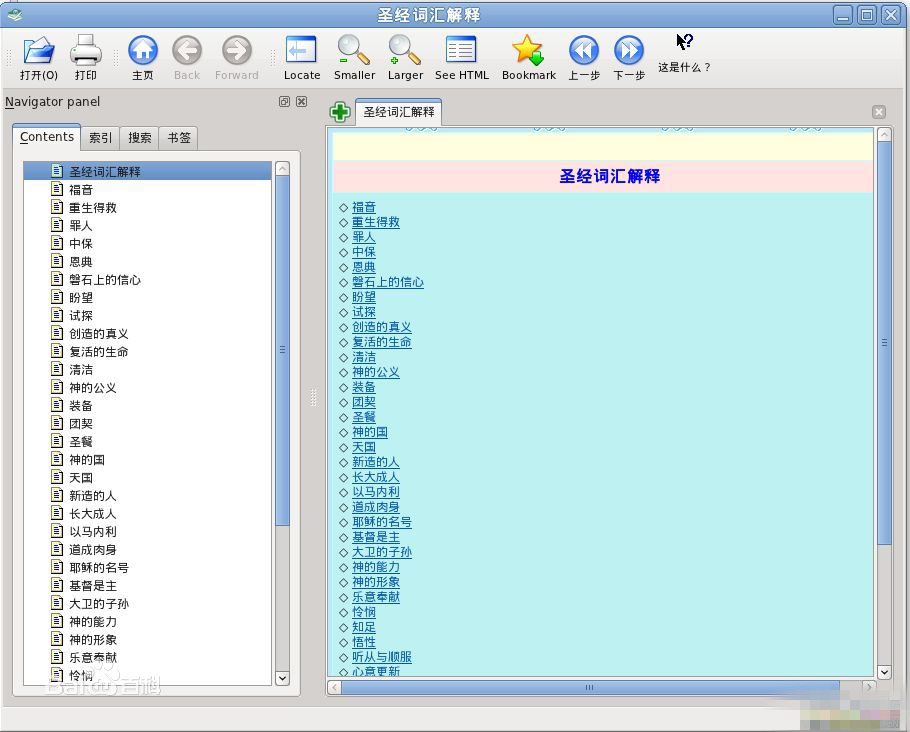Go to the Home (主页) page
910x732 pixels.
pyautogui.click(x=143, y=50)
